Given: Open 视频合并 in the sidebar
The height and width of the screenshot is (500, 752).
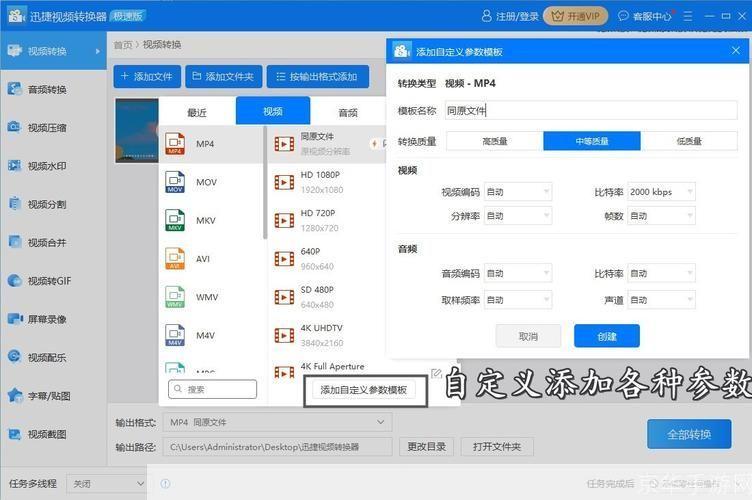Looking at the screenshot, I should pos(53,243).
